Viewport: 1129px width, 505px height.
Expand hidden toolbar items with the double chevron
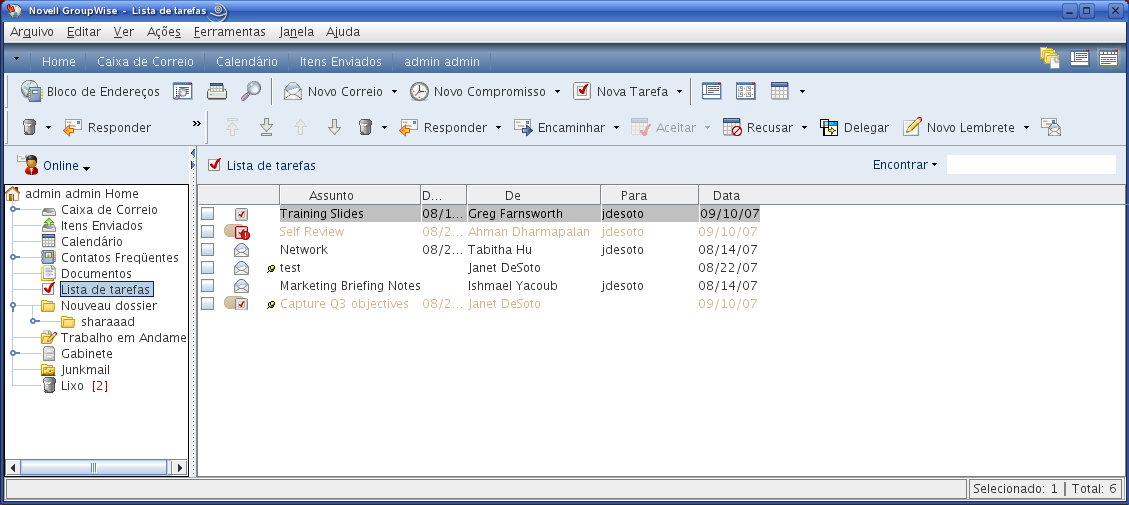pos(197,124)
